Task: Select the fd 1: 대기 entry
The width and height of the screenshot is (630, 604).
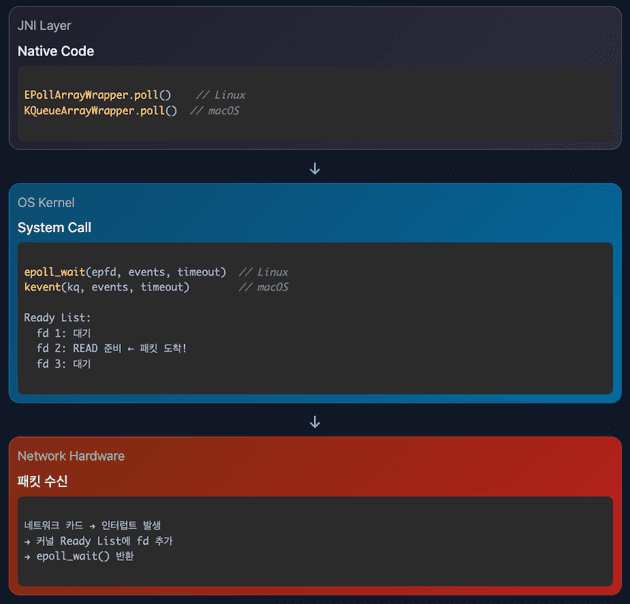Action: tap(63, 333)
